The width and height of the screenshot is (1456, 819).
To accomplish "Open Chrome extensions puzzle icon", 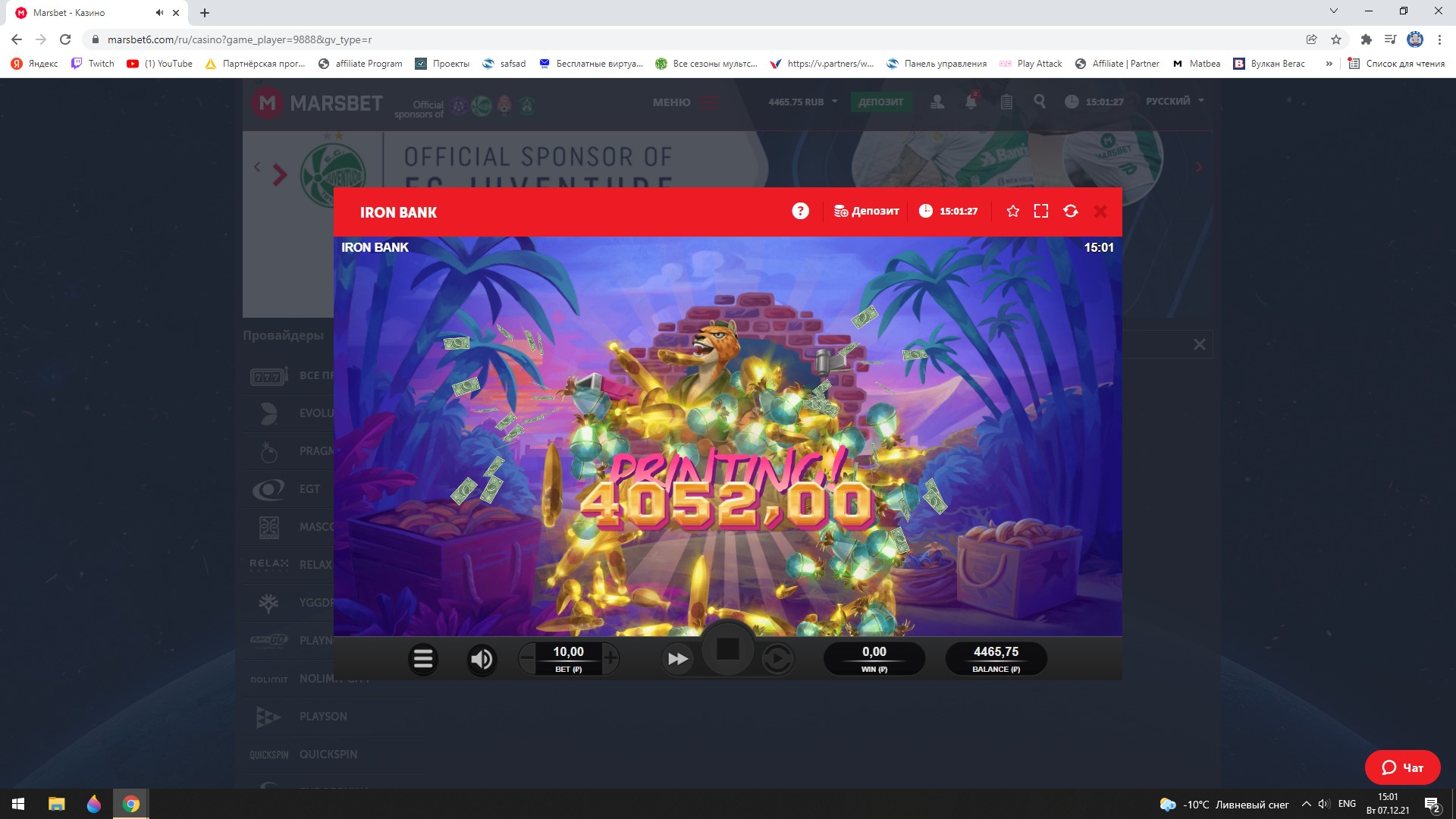I will 1366,39.
